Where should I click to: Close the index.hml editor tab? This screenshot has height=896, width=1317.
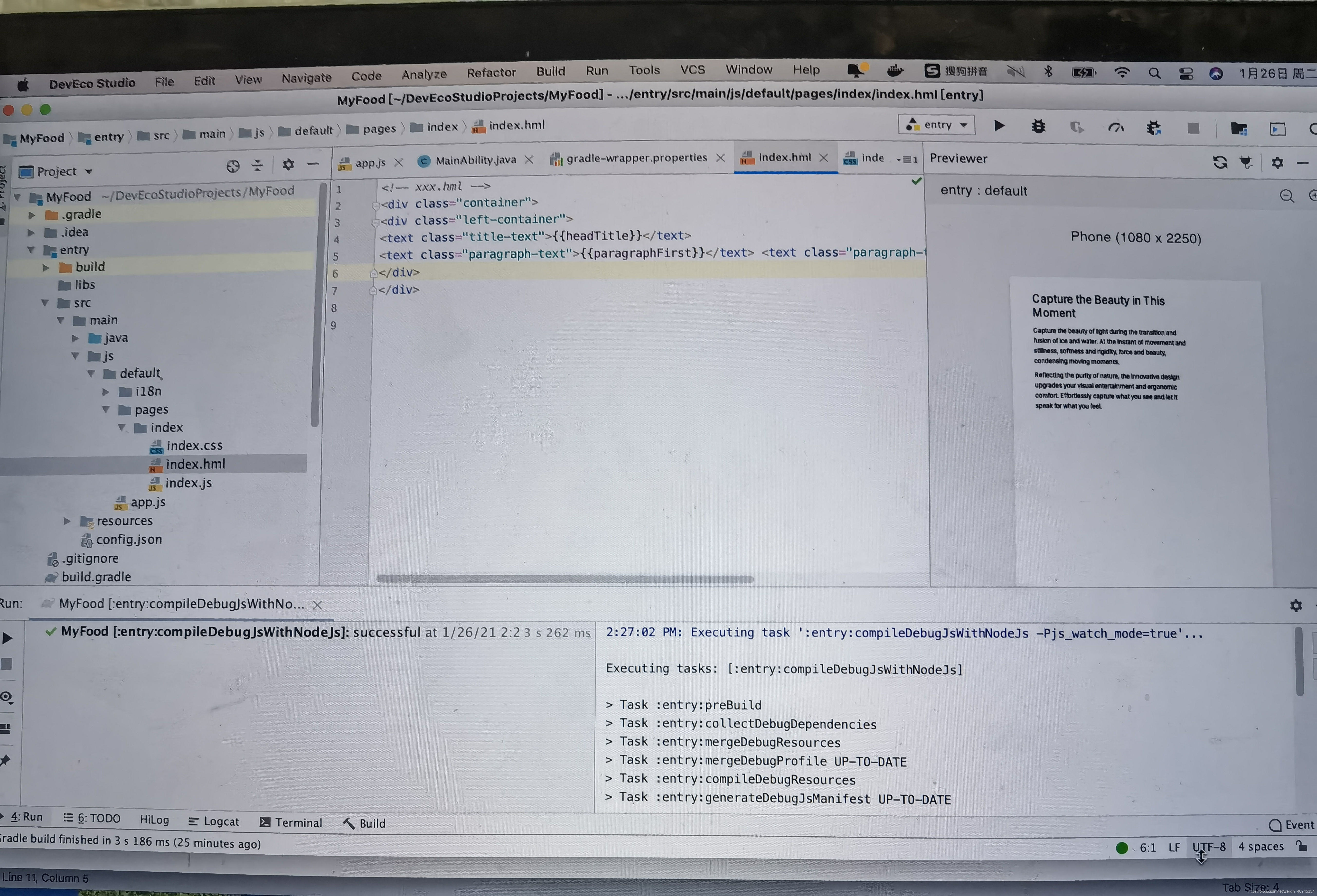824,158
